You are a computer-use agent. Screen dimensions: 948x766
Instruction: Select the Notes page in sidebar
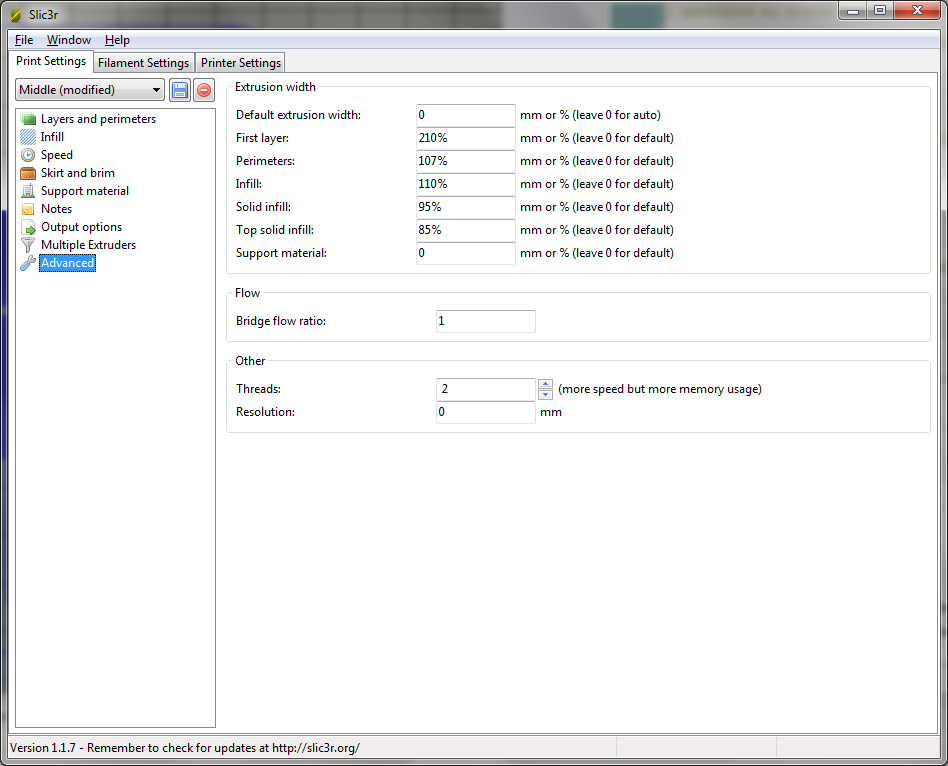click(56, 209)
